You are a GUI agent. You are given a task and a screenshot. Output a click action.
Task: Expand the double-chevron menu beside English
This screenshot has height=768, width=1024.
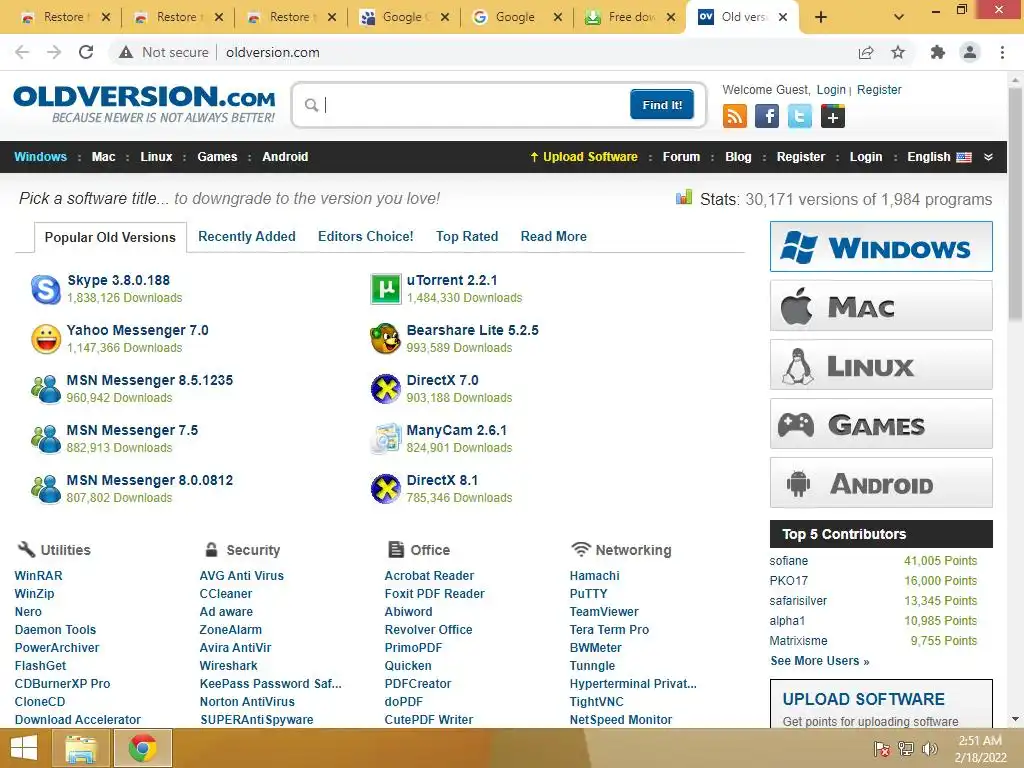tap(988, 157)
